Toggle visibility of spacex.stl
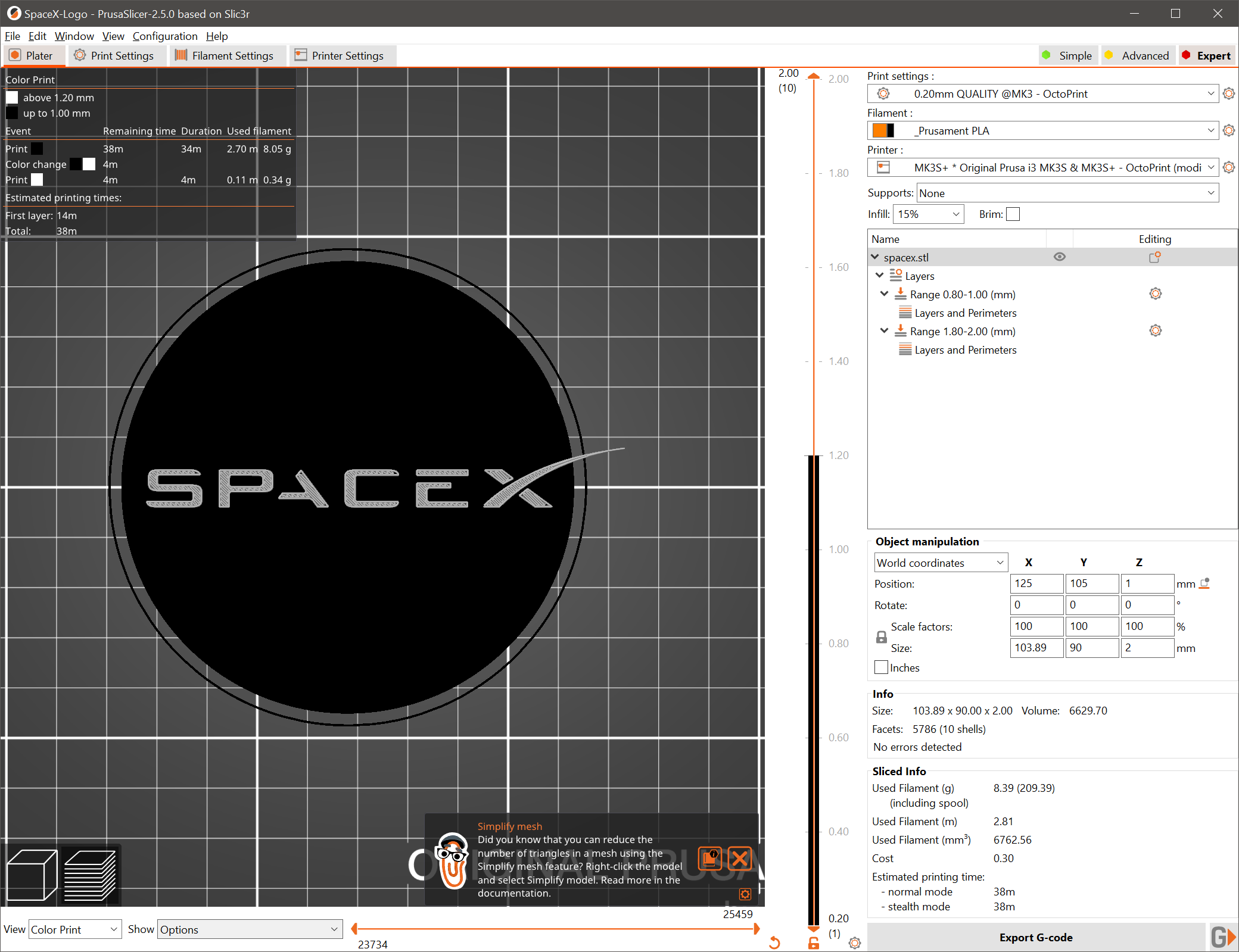 coord(1059,257)
